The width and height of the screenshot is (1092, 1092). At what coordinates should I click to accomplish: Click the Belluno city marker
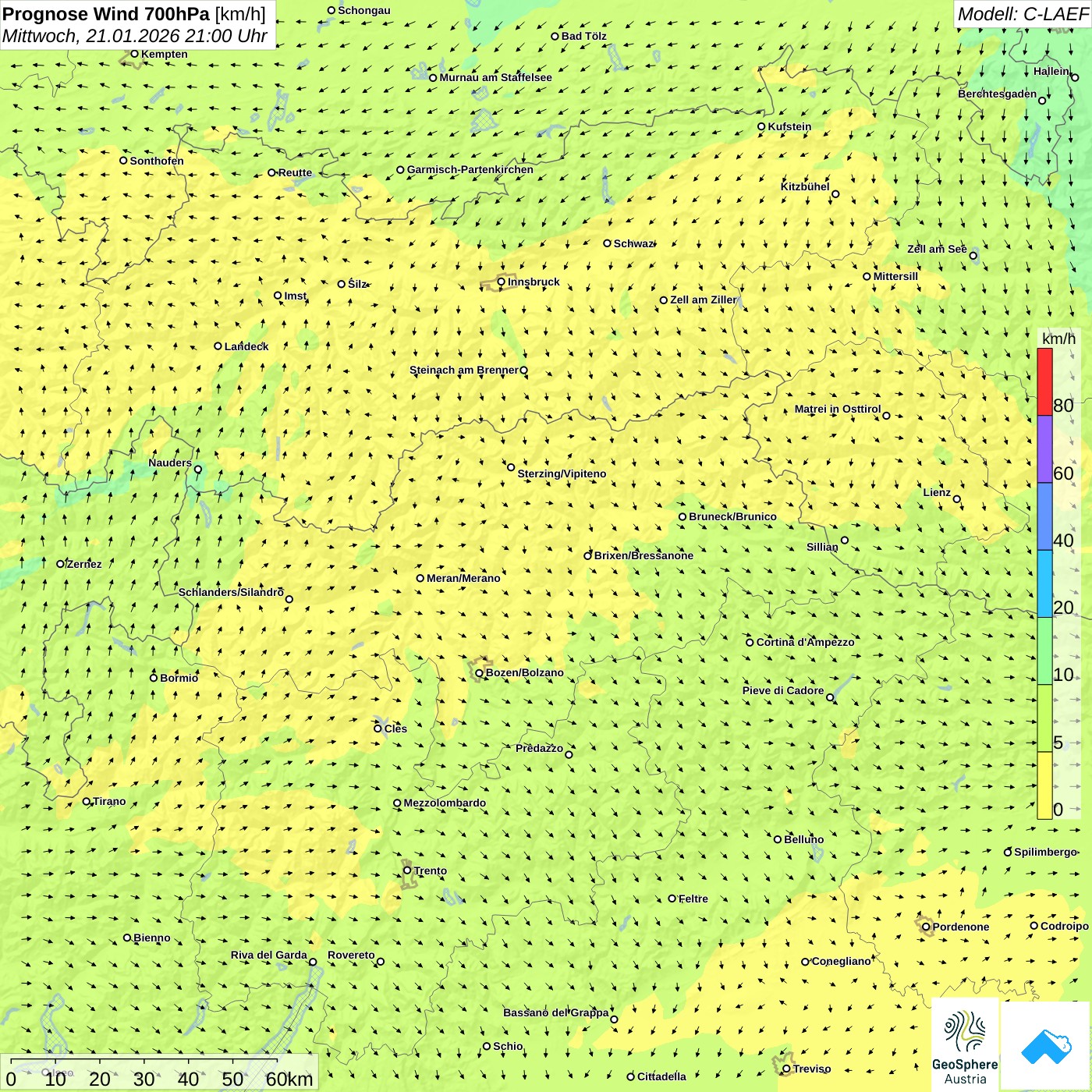click(x=778, y=839)
